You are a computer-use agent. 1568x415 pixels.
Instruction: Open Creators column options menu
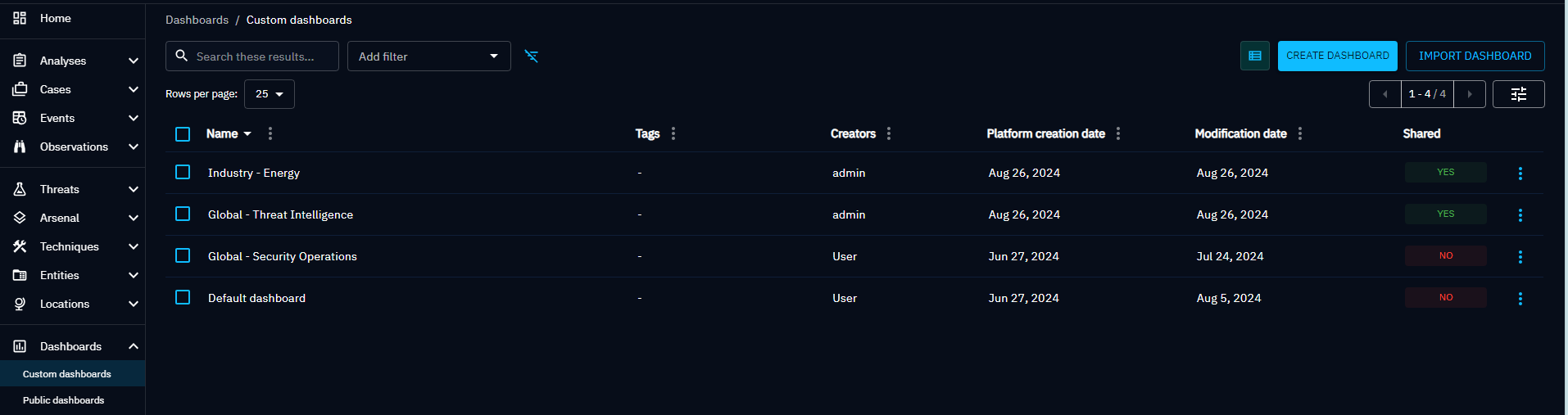tap(889, 133)
